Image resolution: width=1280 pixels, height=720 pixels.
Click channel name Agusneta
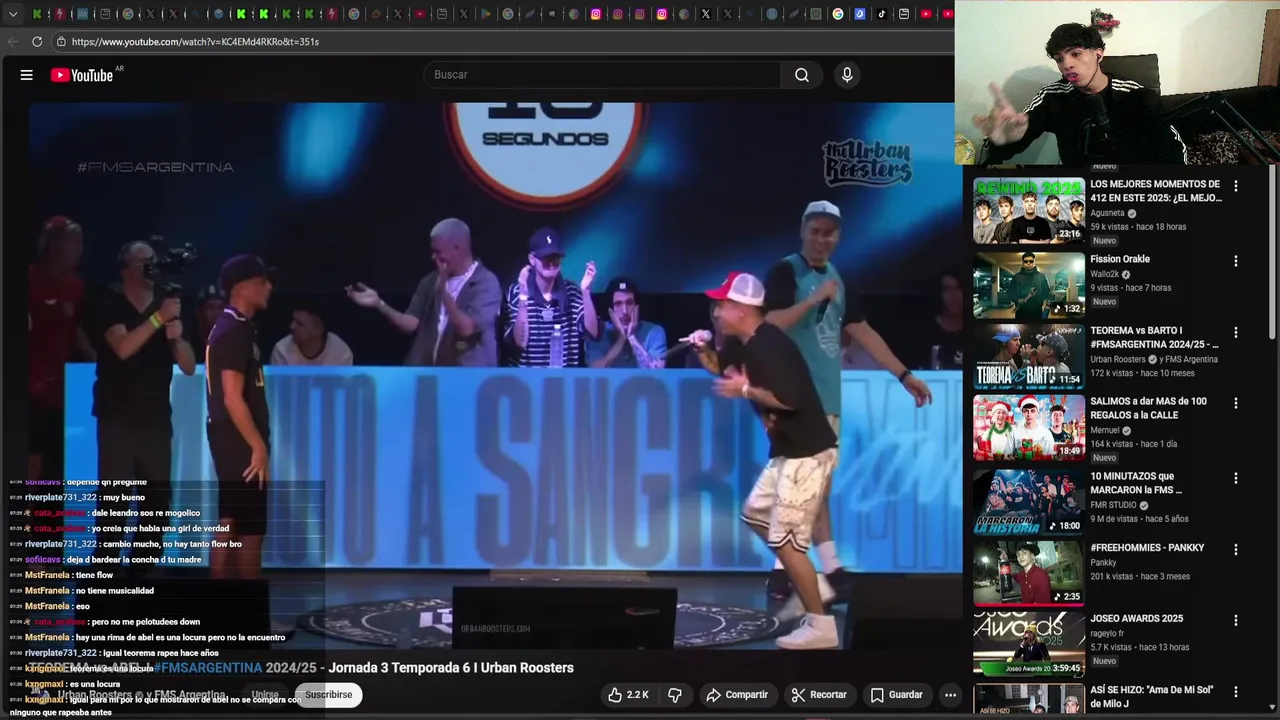coord(1107,213)
